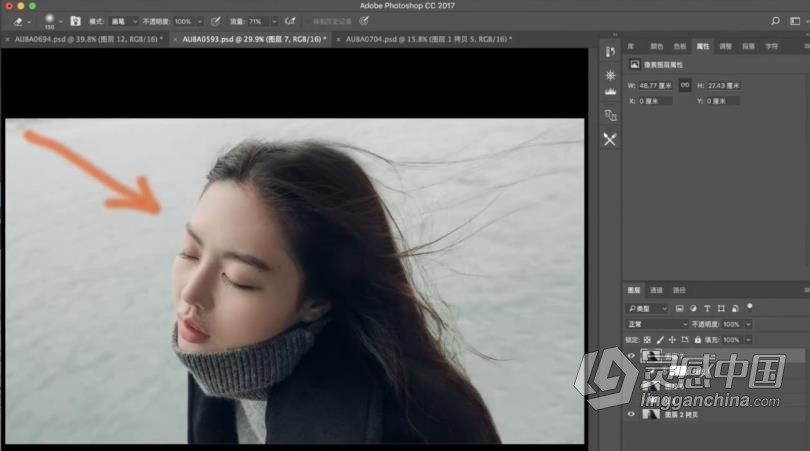Image resolution: width=810 pixels, height=451 pixels.
Task: Open the crossed brushes panel icon in dock
Action: 610,139
